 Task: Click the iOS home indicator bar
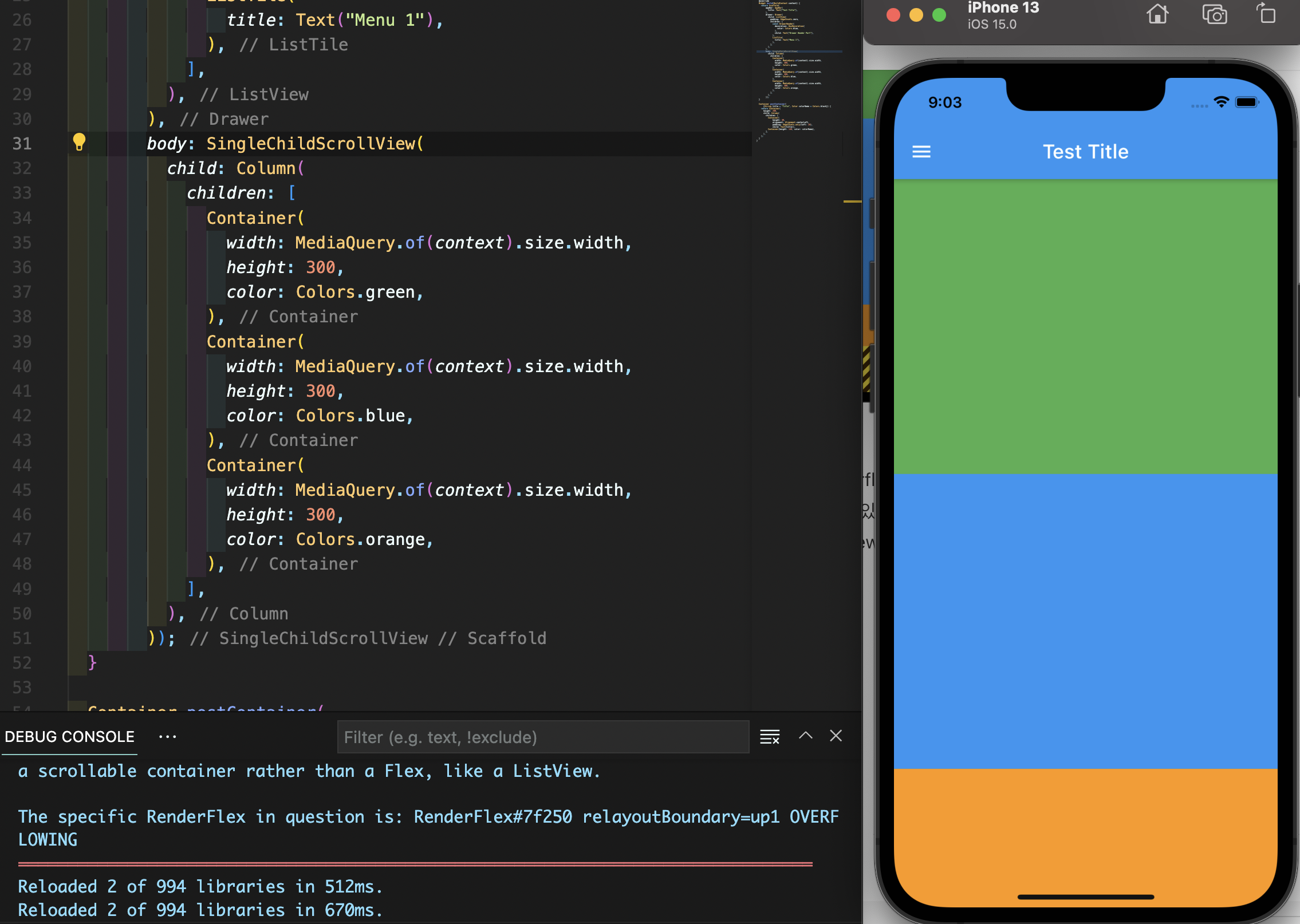1085,897
